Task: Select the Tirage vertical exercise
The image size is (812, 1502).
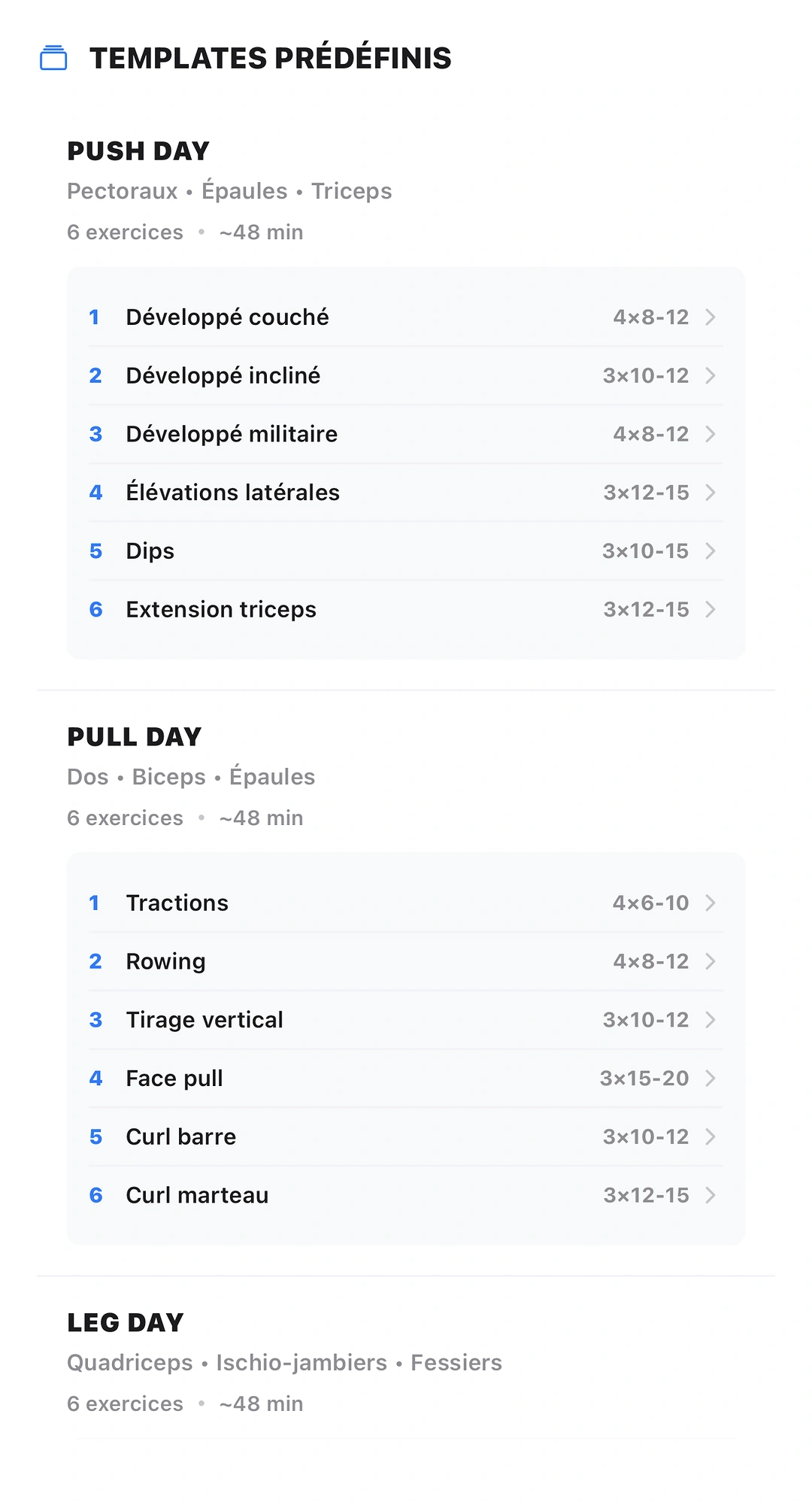Action: [x=406, y=1021]
